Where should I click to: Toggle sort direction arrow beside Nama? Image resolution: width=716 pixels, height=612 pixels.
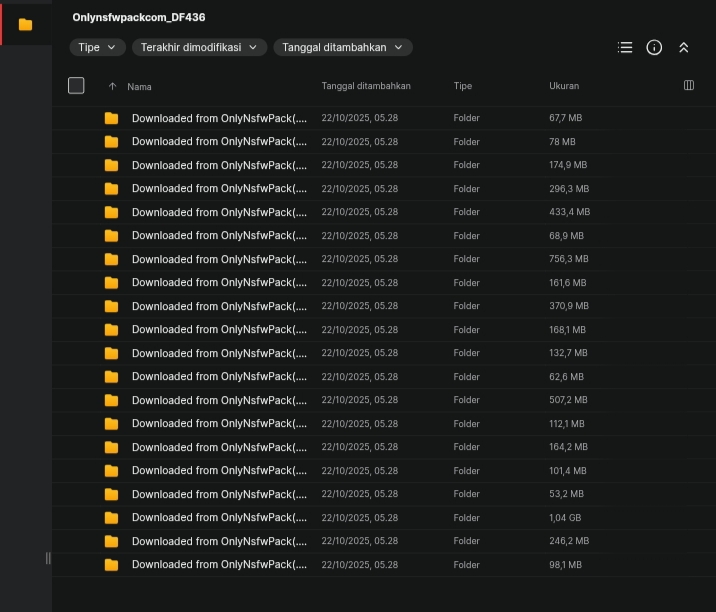(x=112, y=86)
